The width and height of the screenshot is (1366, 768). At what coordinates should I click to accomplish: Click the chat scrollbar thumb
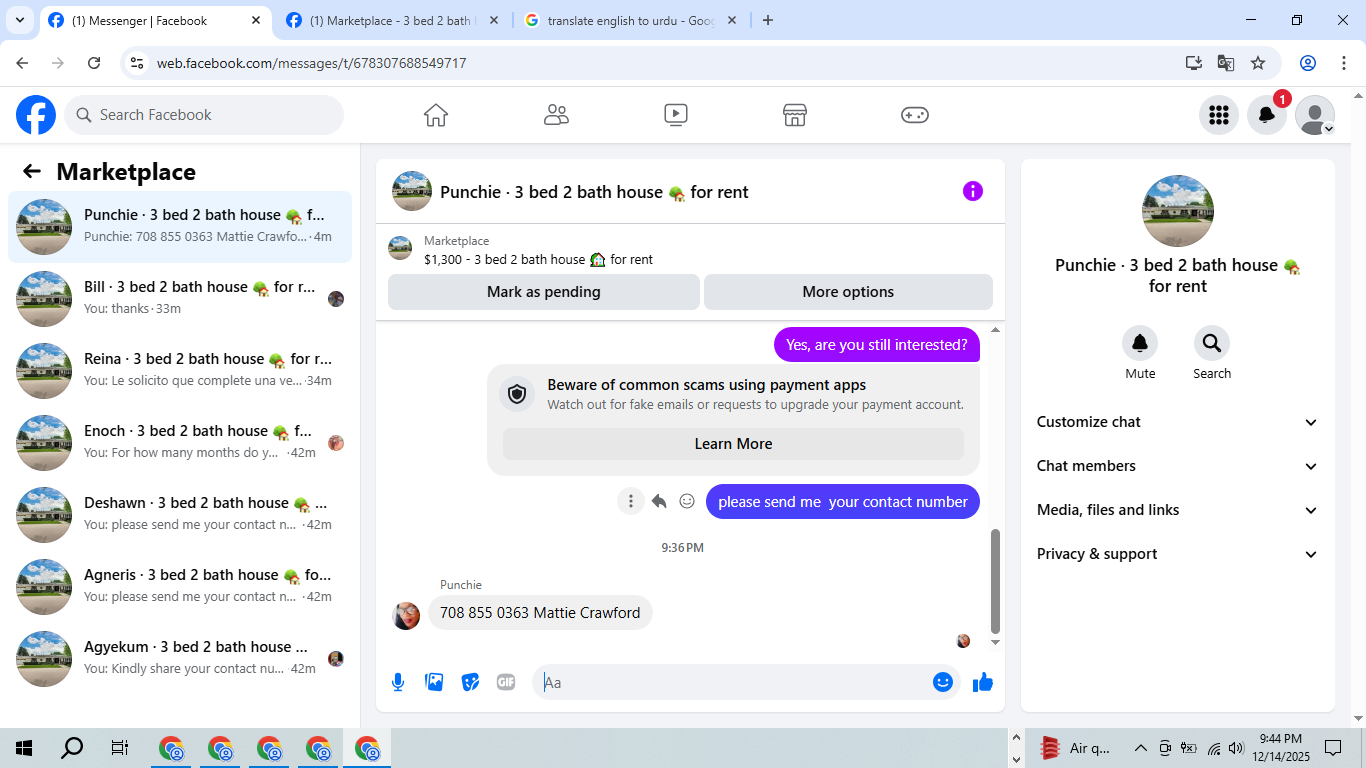(995, 581)
